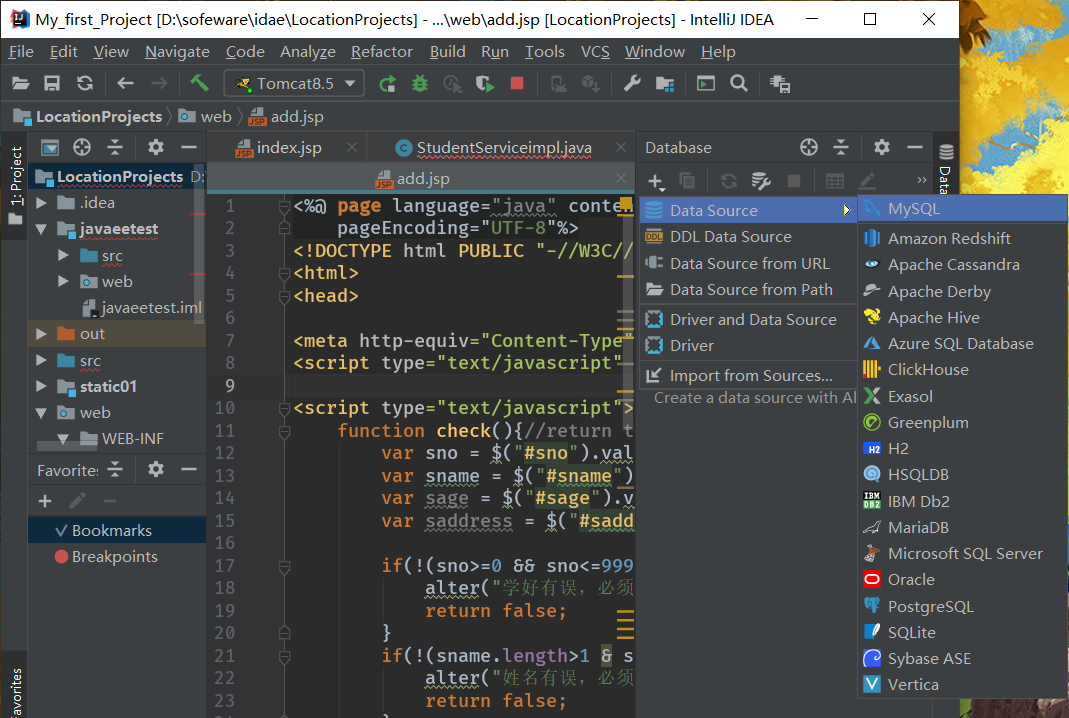Open the Navigate menu
This screenshot has width=1069, height=718.
(177, 52)
